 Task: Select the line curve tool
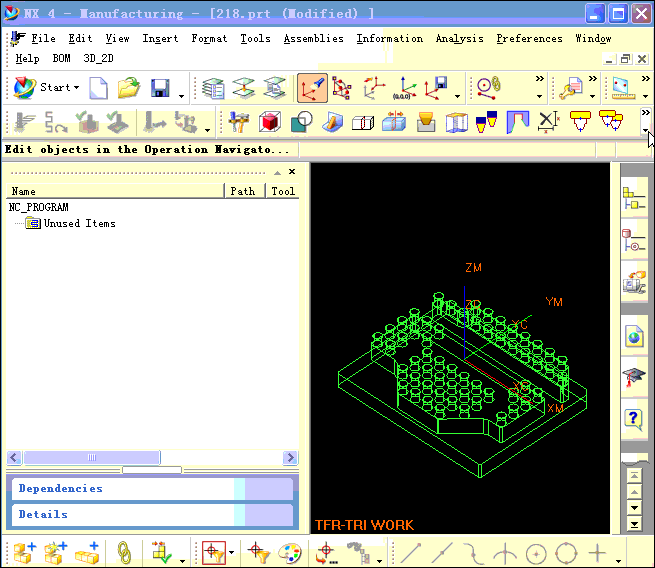click(x=411, y=553)
